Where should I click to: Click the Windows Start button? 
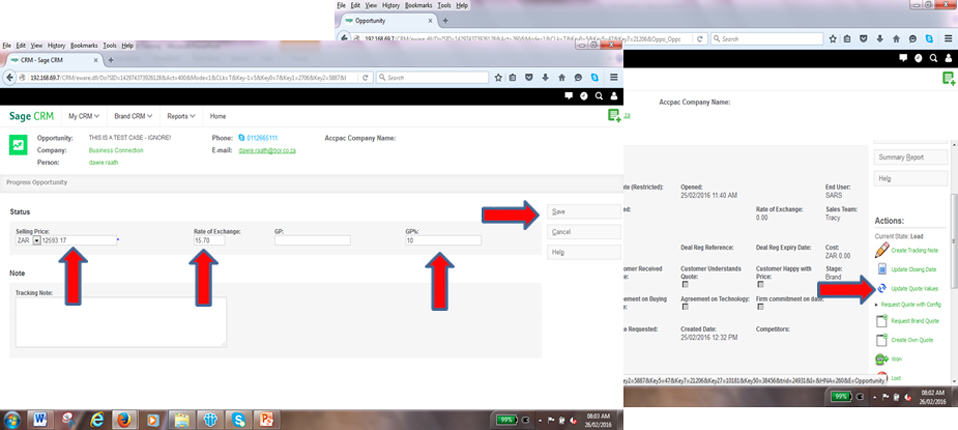(12, 420)
